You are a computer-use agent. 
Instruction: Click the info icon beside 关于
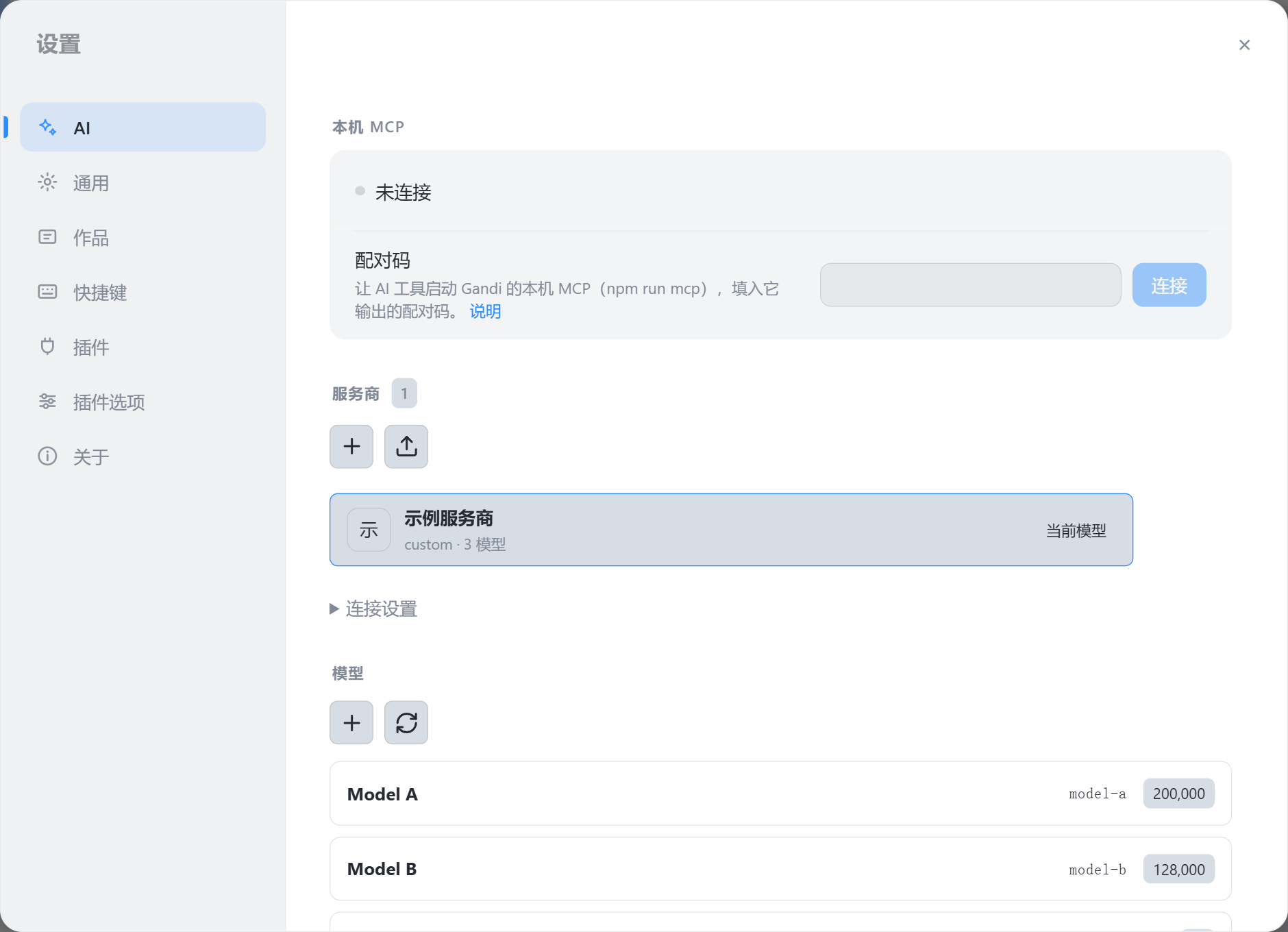tap(47, 456)
